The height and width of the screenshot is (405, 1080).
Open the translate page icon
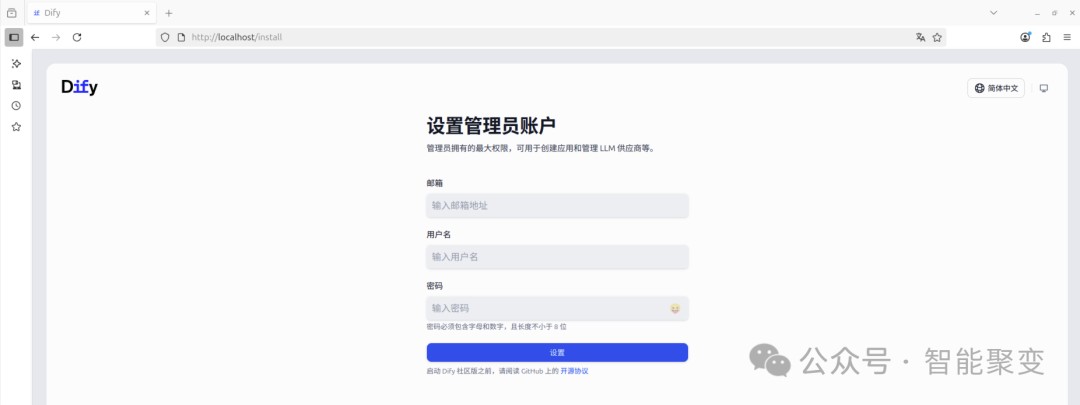pyautogui.click(x=920, y=37)
